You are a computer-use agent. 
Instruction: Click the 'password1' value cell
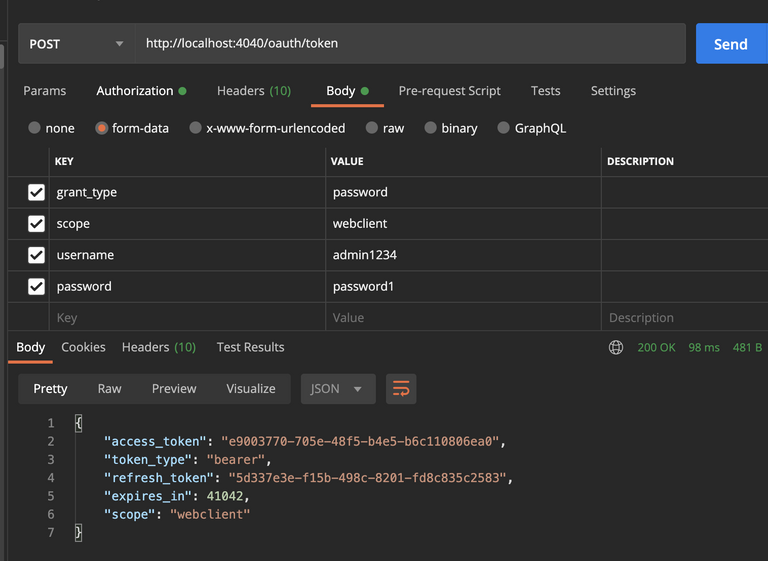(x=463, y=287)
